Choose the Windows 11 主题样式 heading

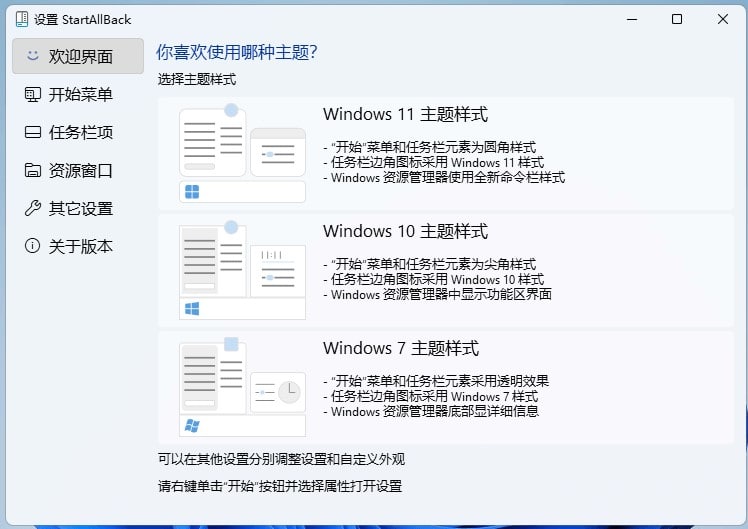pyautogui.click(x=405, y=114)
